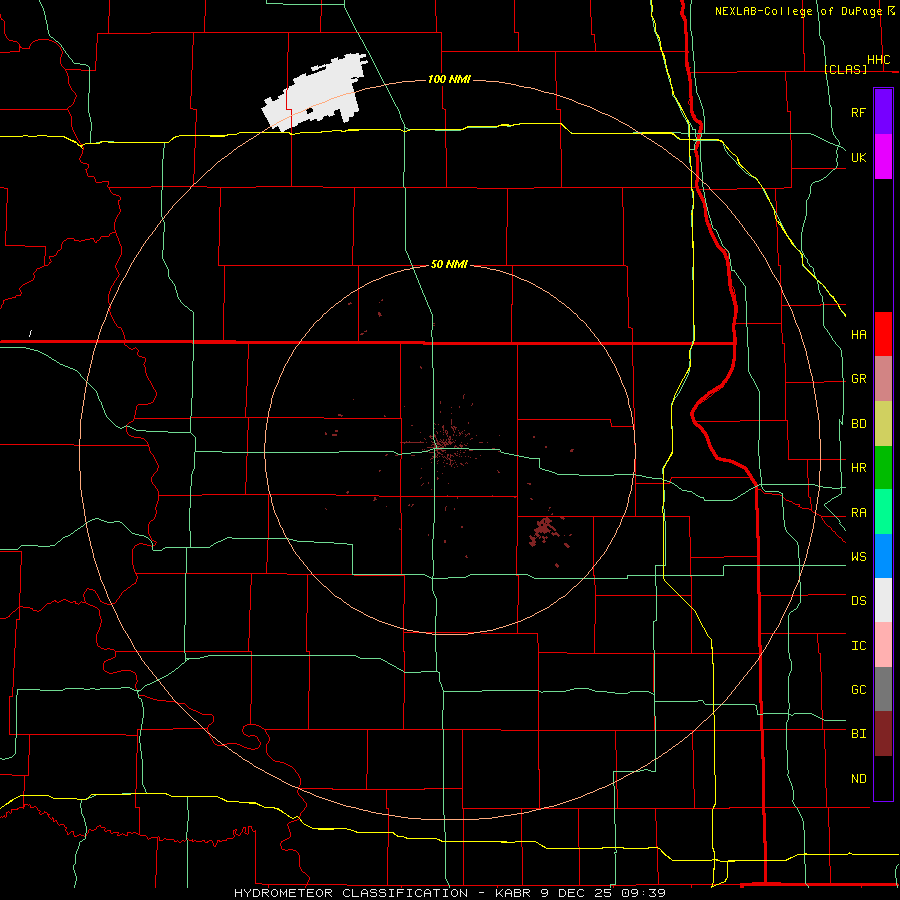Click the RF legend label
The height and width of the screenshot is (900, 900).
tap(858, 112)
